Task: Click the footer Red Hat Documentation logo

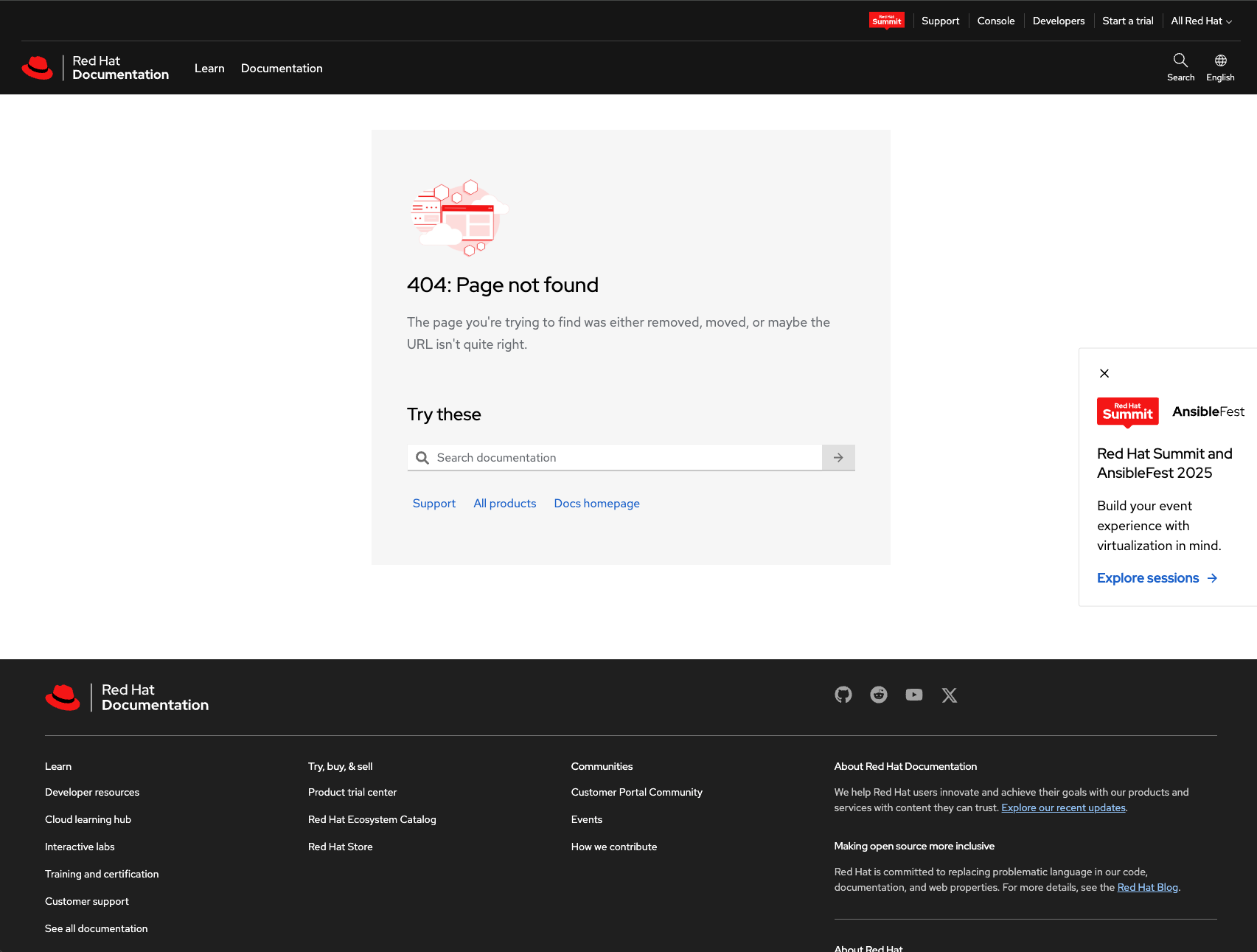Action: coord(127,697)
